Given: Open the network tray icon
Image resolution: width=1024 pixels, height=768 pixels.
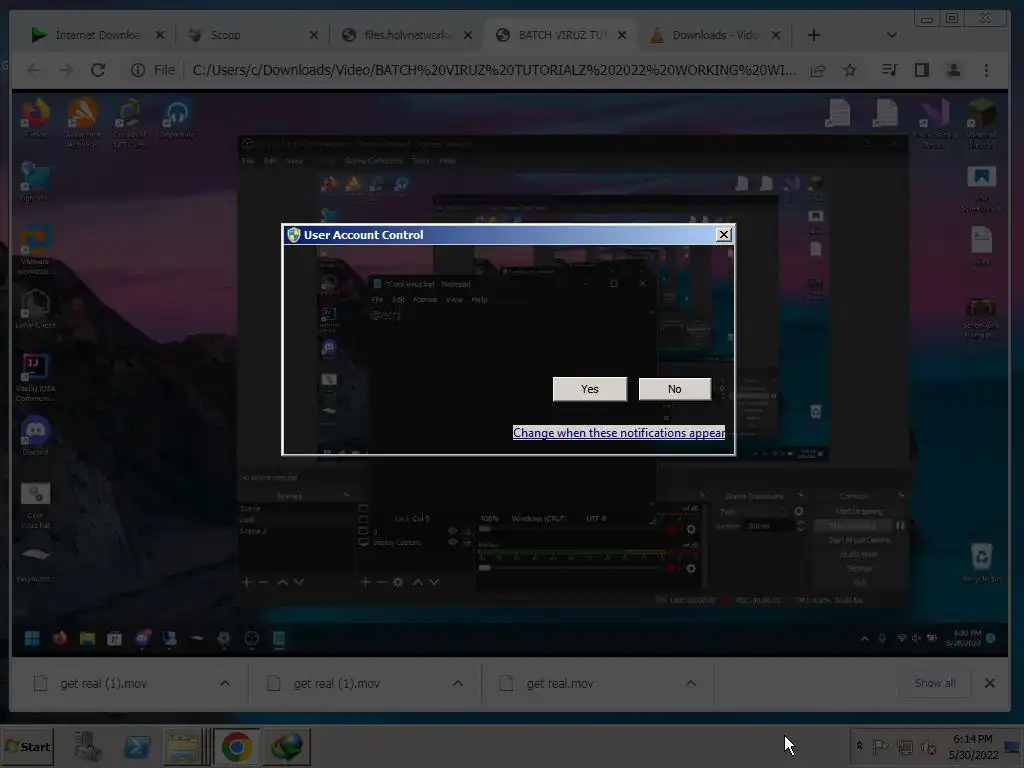Looking at the screenshot, I should click(x=905, y=746).
